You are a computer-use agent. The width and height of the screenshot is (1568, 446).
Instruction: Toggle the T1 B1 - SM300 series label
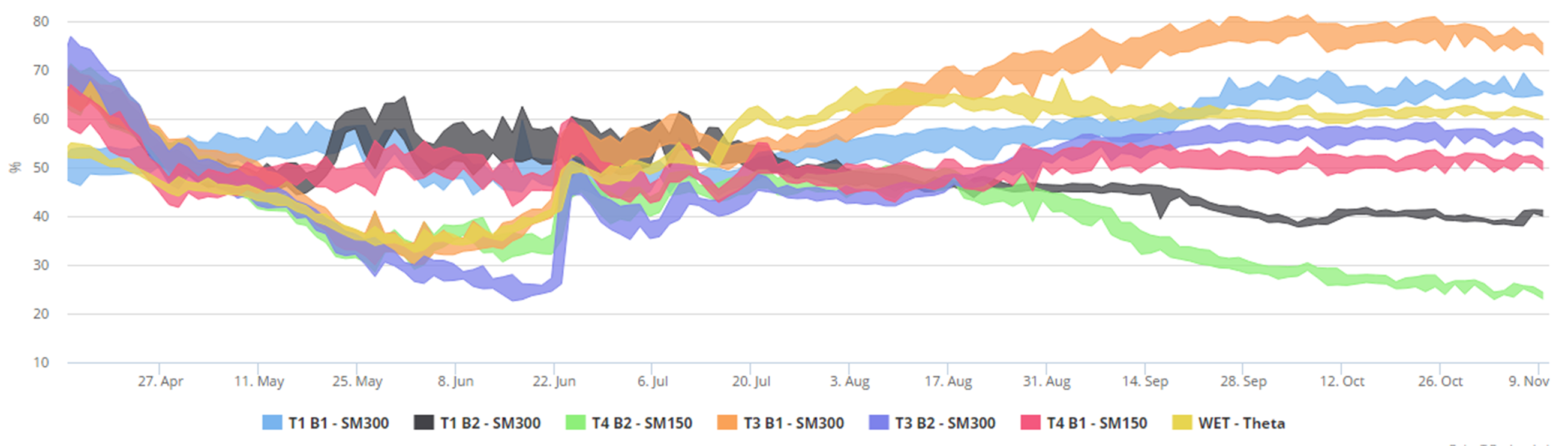tap(338, 423)
